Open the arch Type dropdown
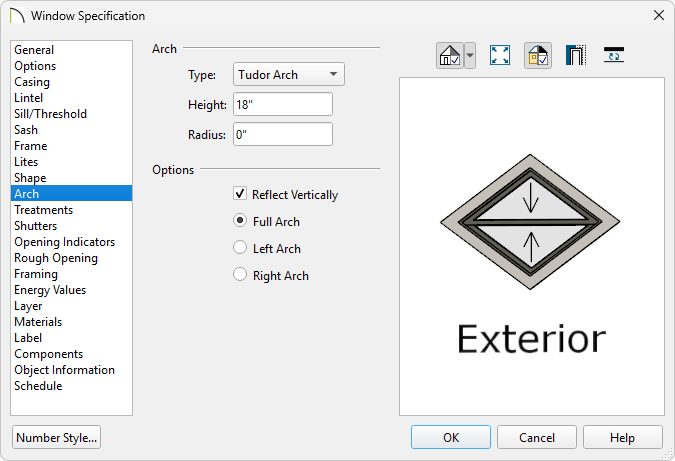Image resolution: width=675 pixels, height=461 pixels. (x=288, y=74)
